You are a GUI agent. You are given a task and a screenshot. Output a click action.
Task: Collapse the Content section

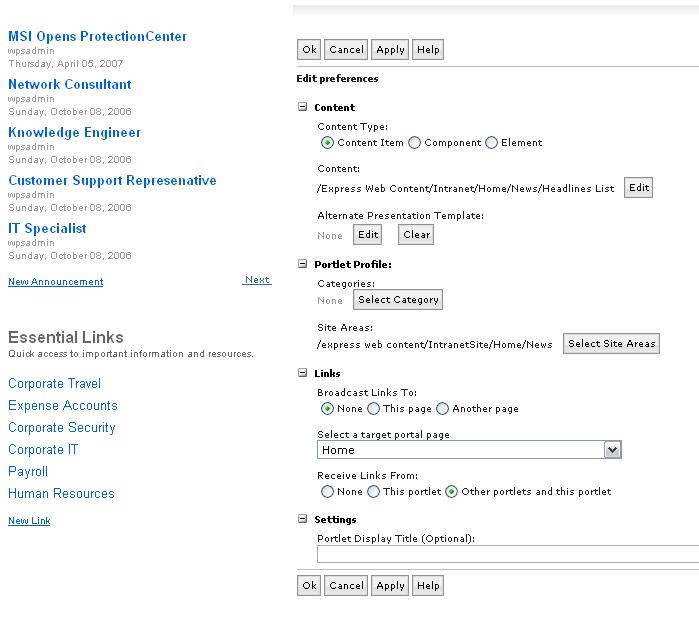point(302,107)
